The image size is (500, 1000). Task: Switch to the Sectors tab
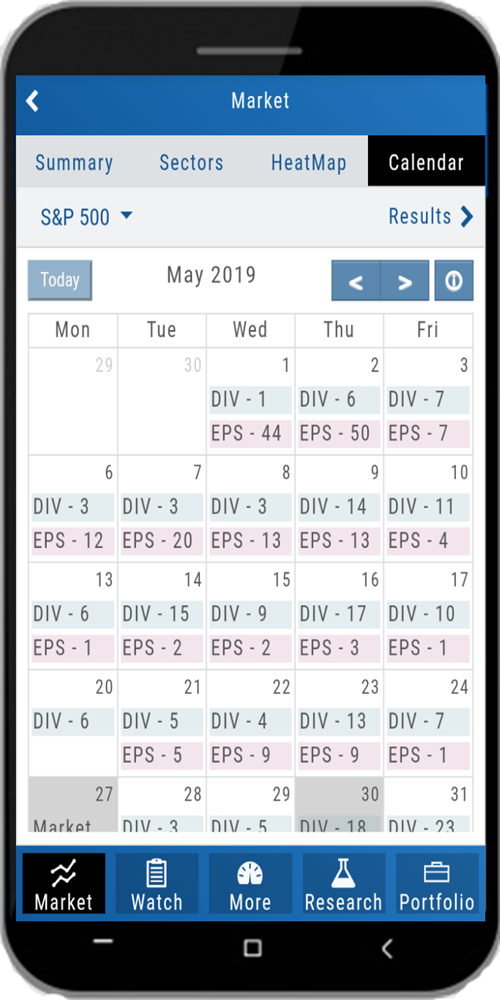coord(191,162)
